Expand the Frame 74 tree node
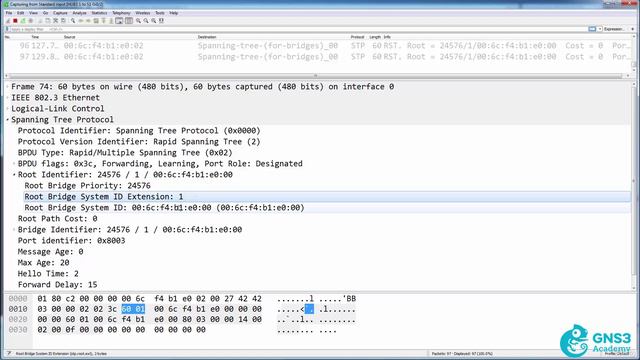This screenshot has height=360, width=640. pyautogui.click(x=7, y=87)
